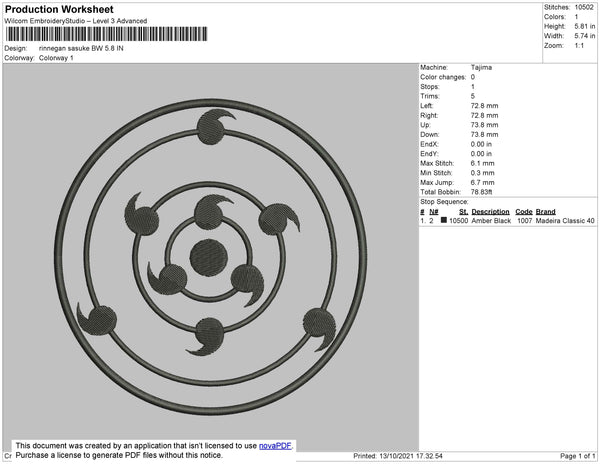Click the Up value 73.8 mm
Viewport: 600px width, 464px height.
click(x=484, y=125)
